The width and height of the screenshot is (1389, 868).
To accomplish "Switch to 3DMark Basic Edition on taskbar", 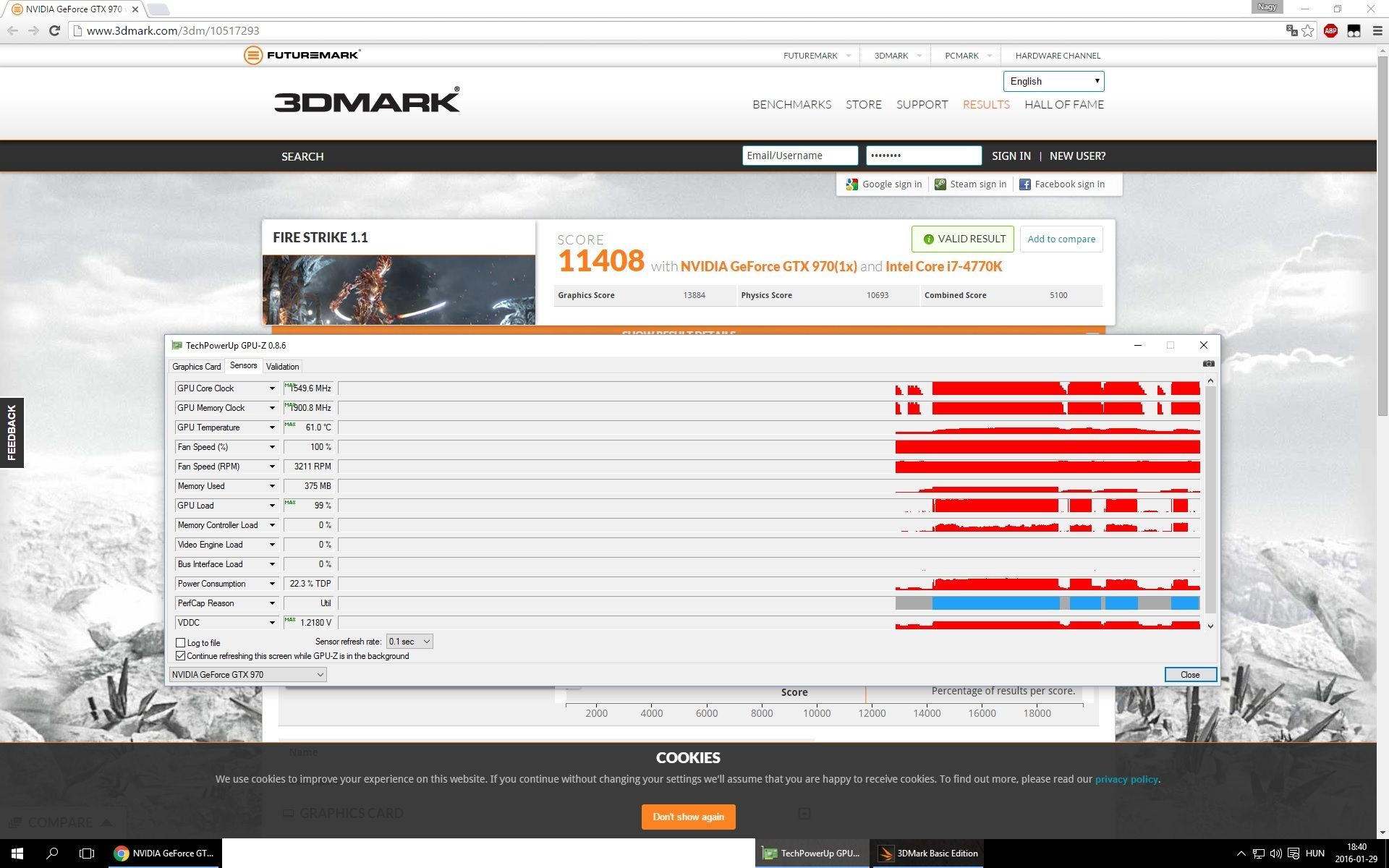I will tap(927, 854).
